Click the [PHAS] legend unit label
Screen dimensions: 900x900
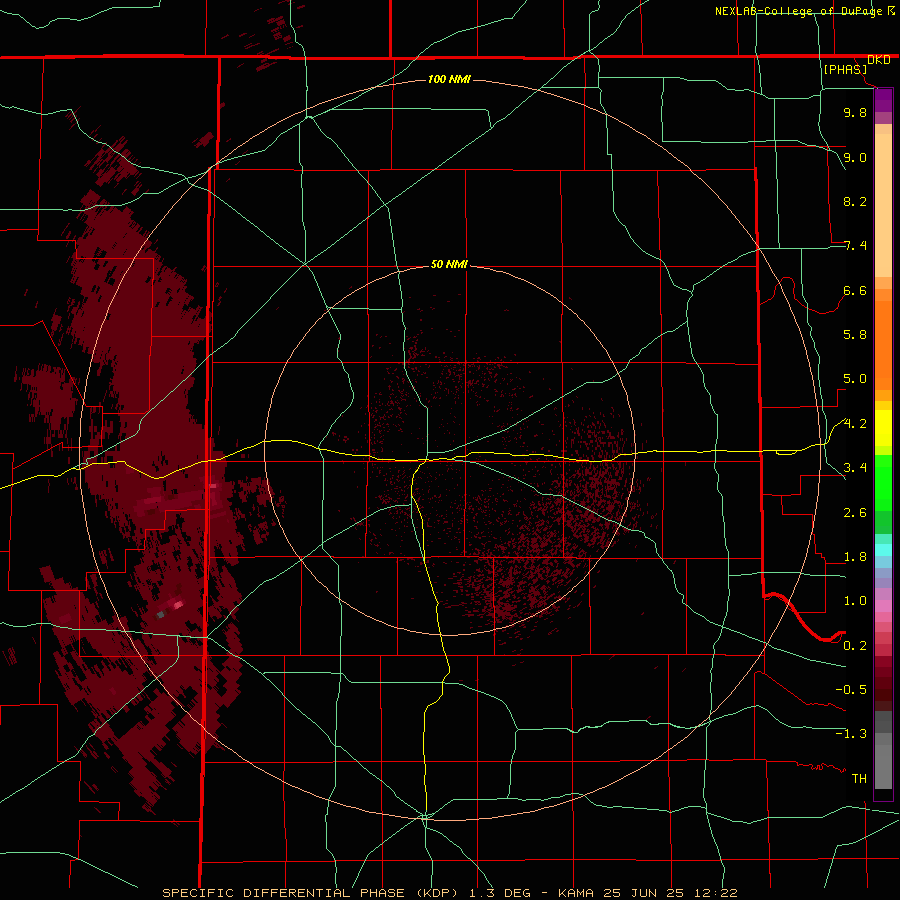tap(845, 70)
